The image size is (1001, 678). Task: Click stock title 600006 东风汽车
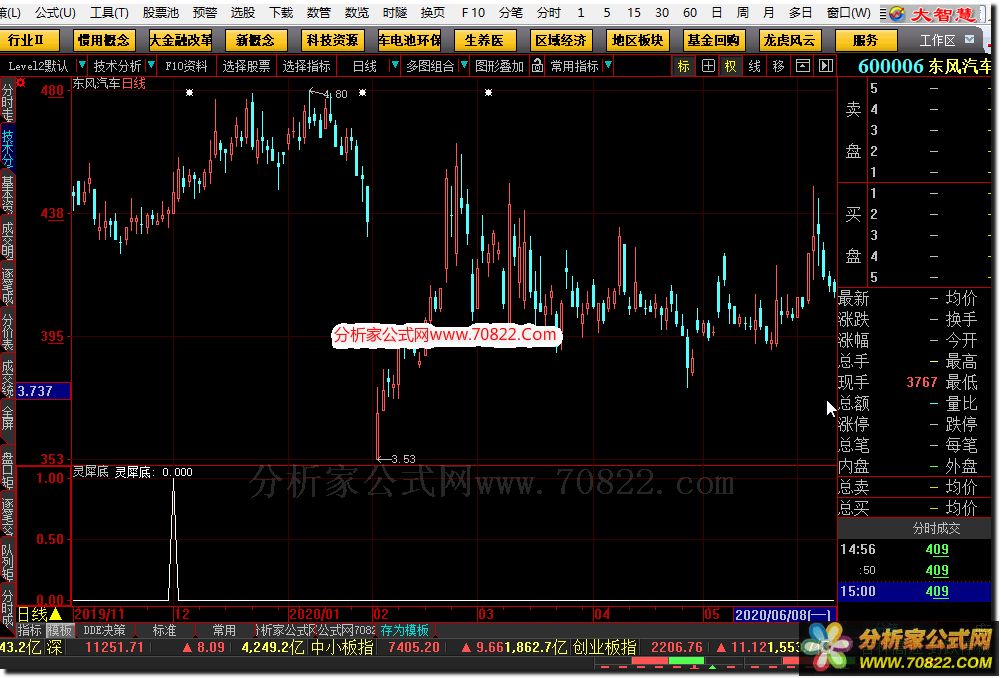pyautogui.click(x=924, y=66)
